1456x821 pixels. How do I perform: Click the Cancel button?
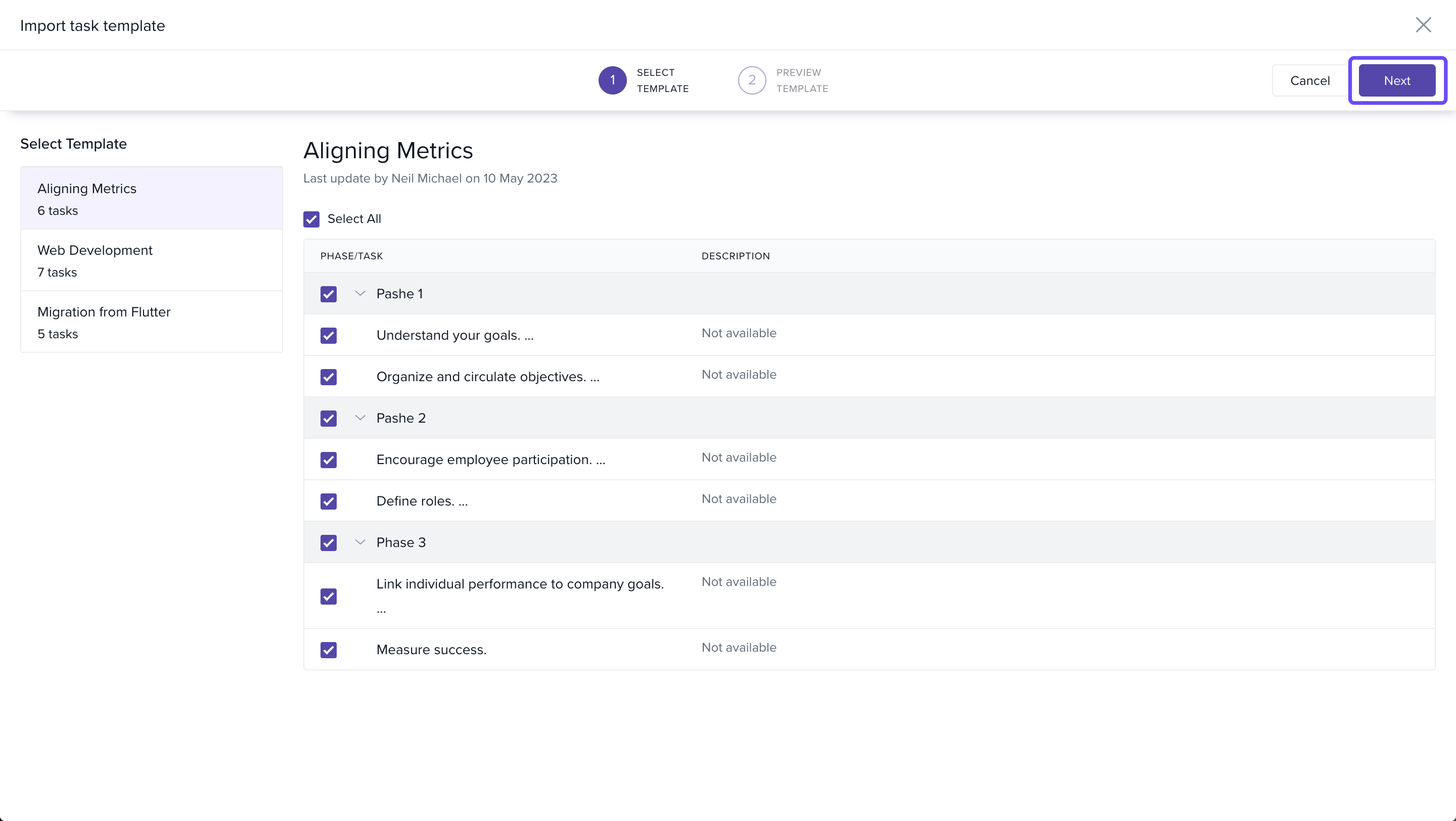pos(1309,81)
